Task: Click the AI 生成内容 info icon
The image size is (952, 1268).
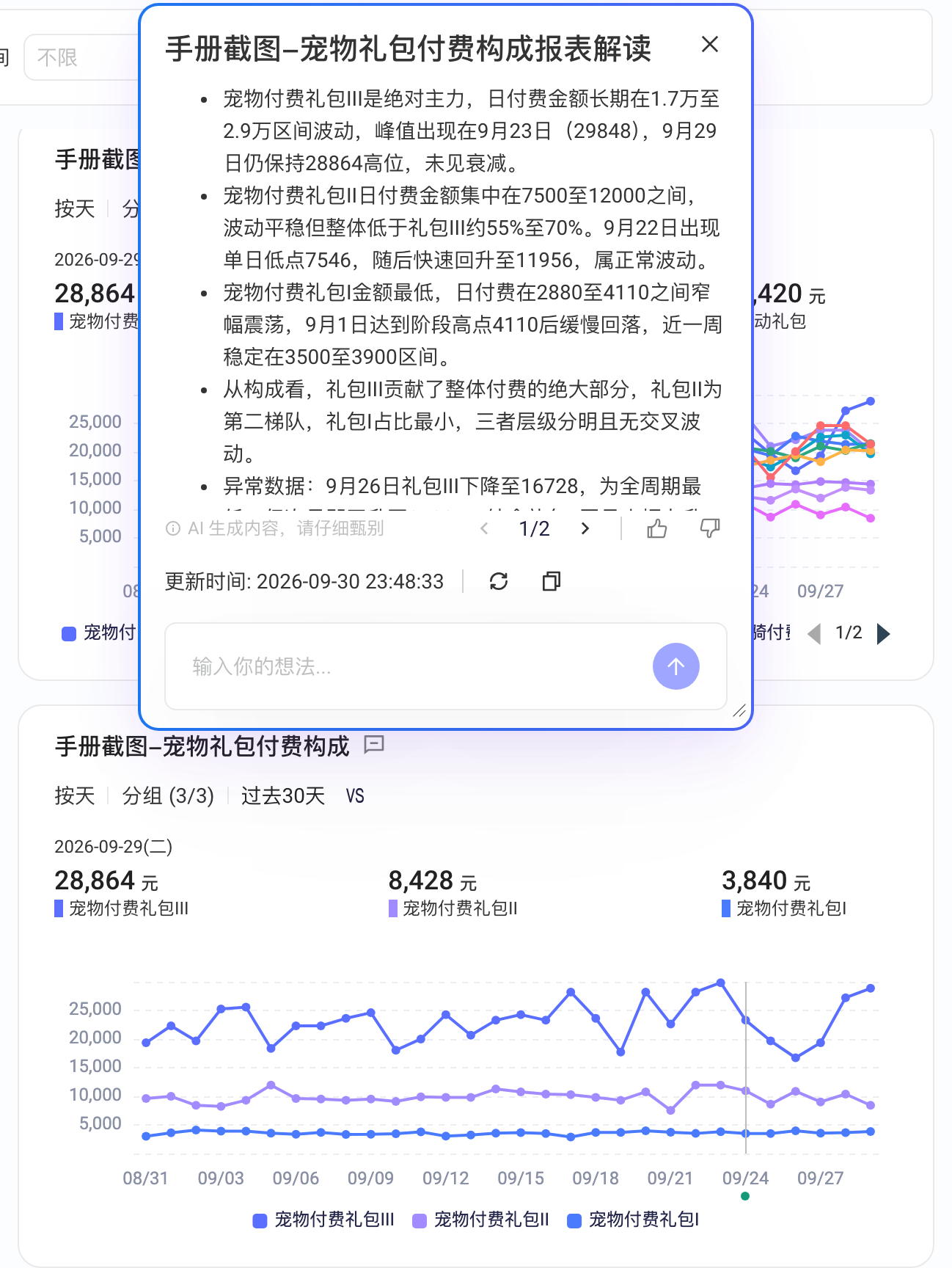Action: (173, 528)
